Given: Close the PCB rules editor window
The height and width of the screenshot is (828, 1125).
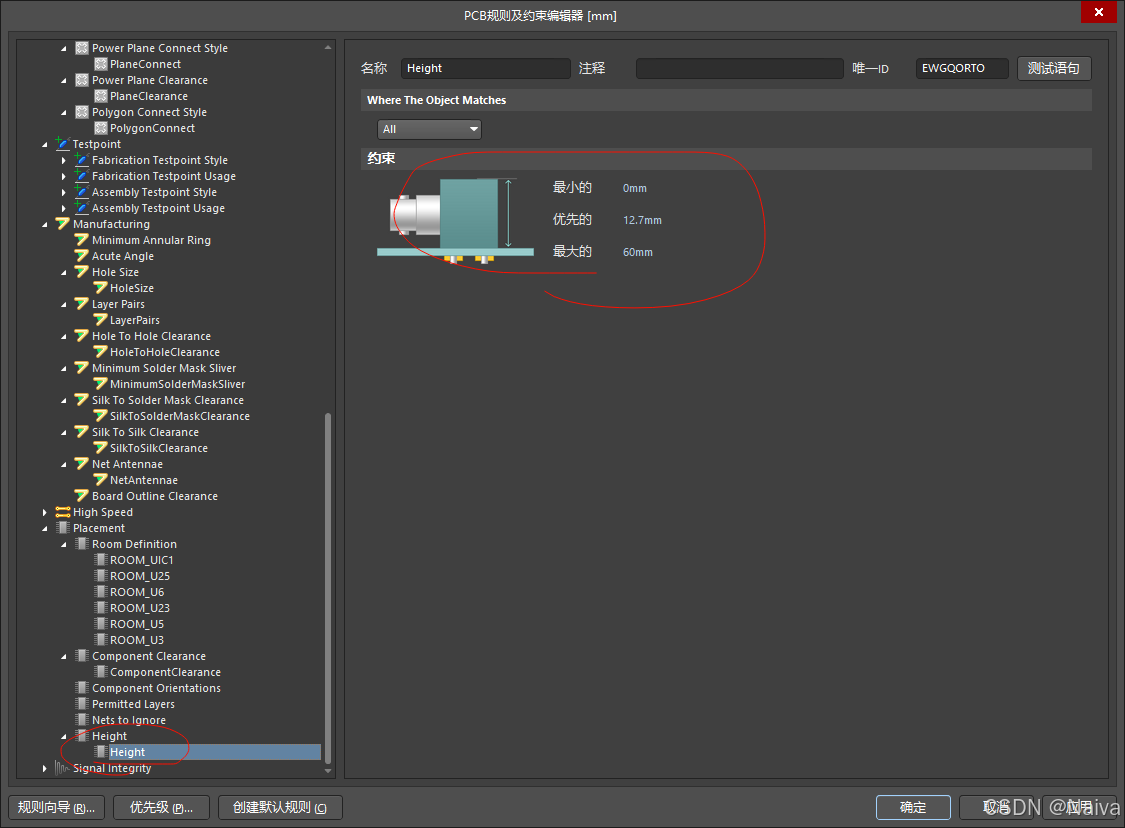Looking at the screenshot, I should (1098, 12).
